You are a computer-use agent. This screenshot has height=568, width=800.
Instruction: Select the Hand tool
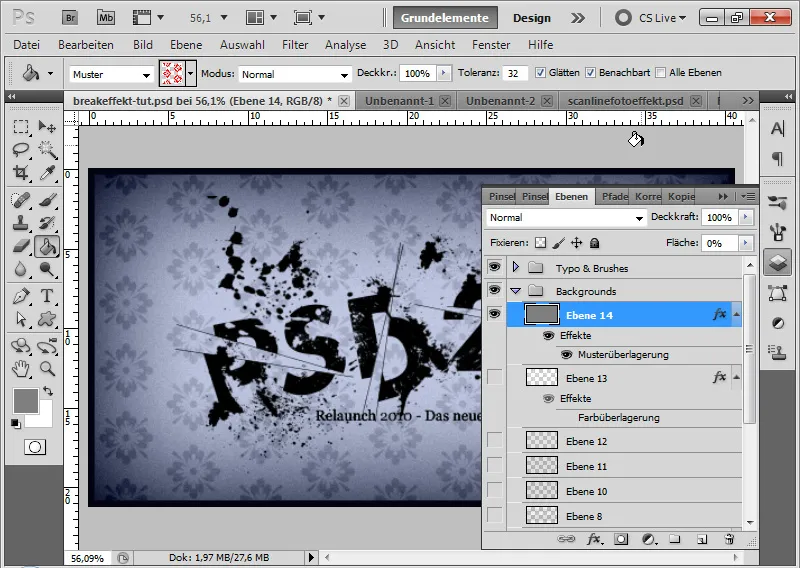[x=21, y=368]
